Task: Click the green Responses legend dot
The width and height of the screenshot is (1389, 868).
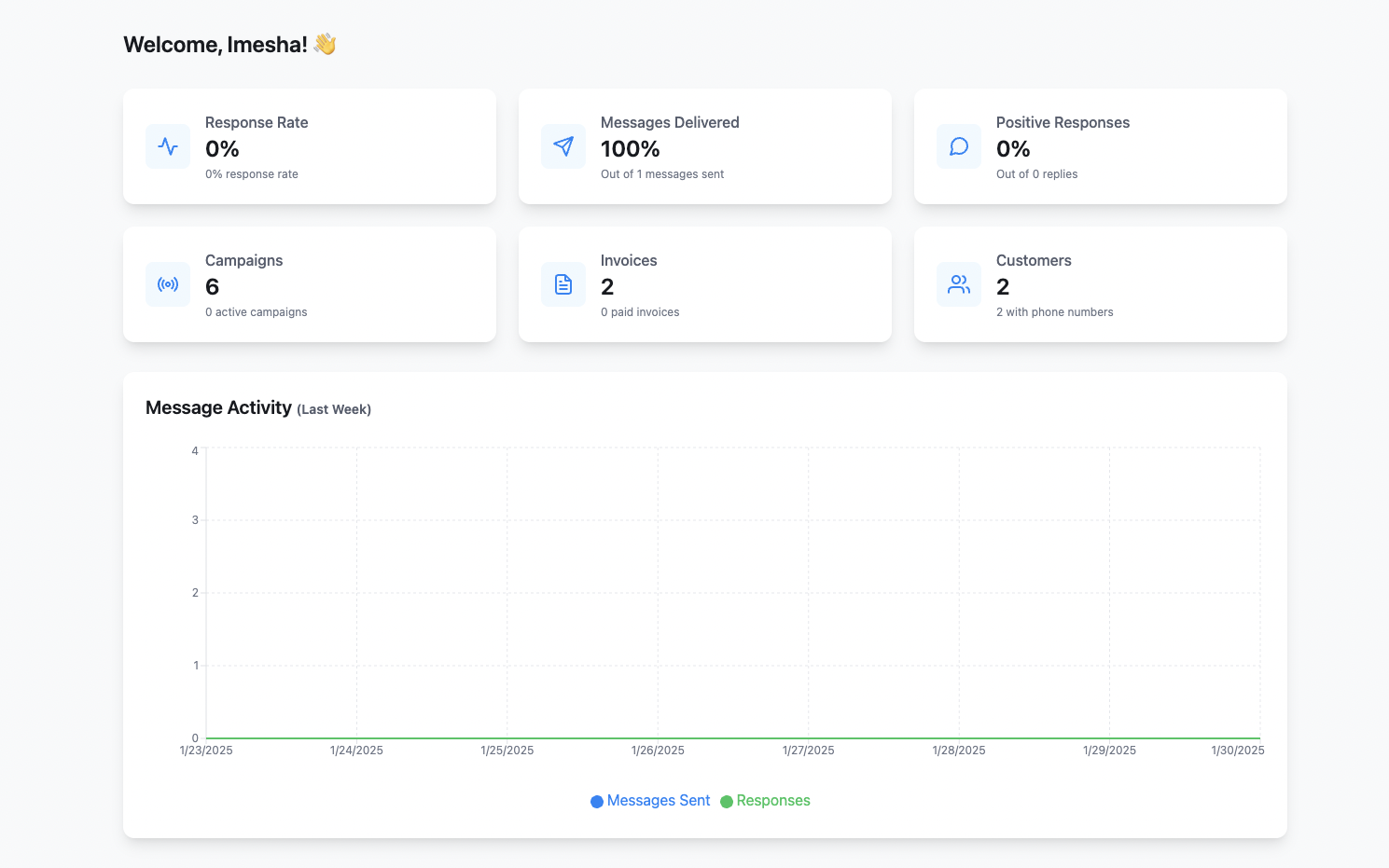Action: click(727, 802)
